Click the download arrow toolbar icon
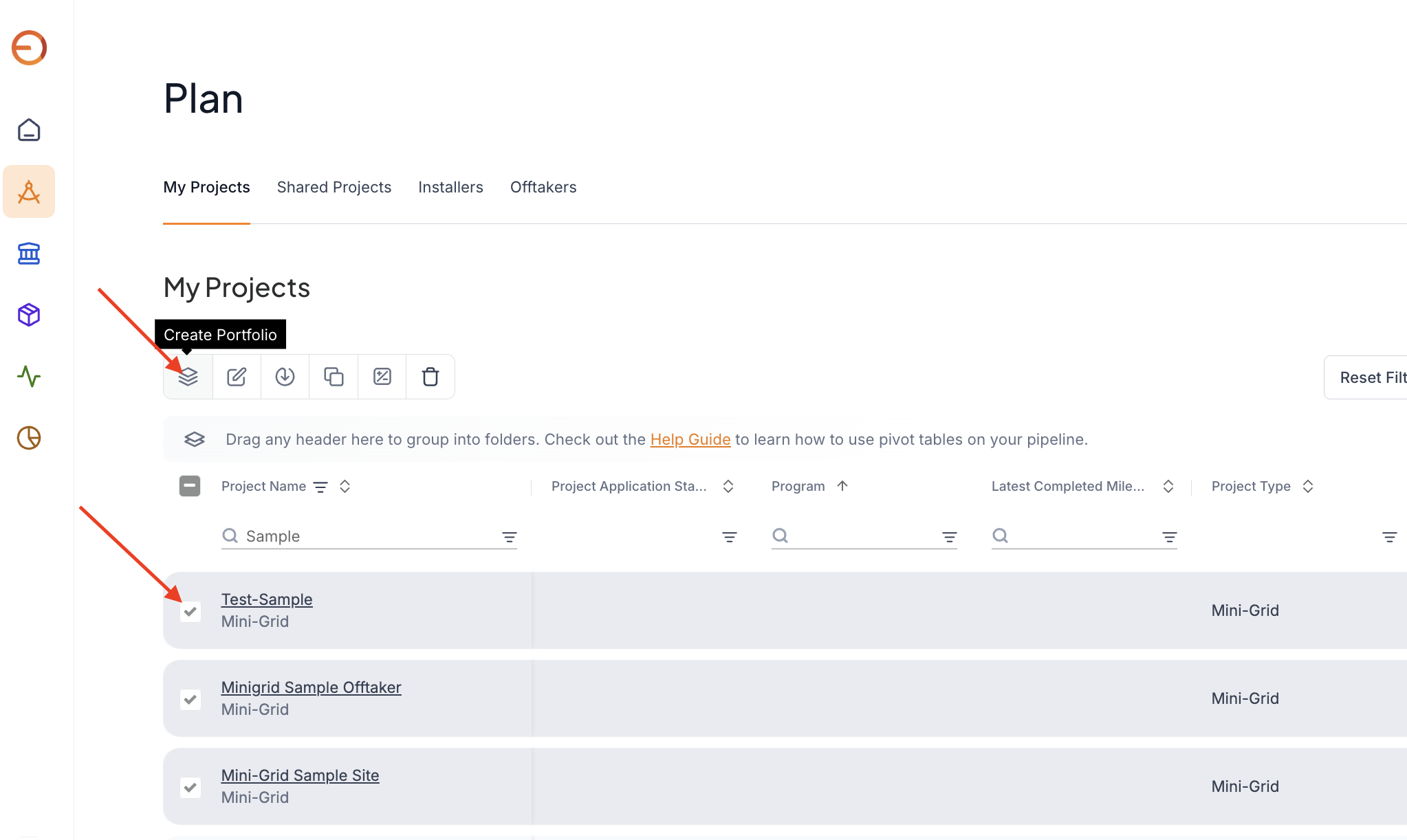The width and height of the screenshot is (1407, 840). (285, 377)
